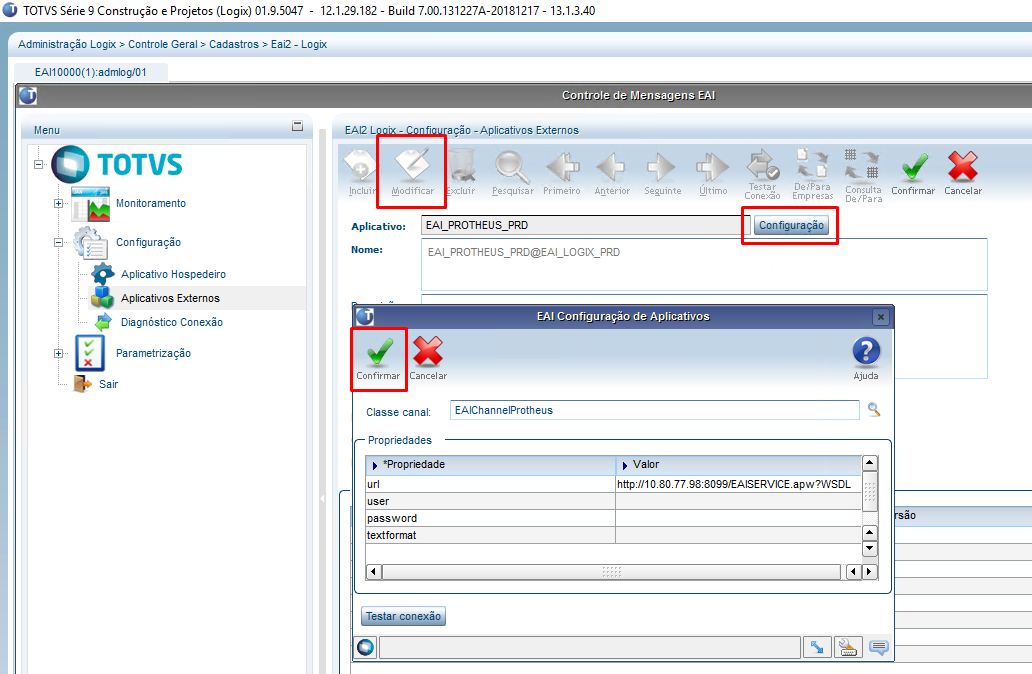1032x674 pixels.
Task: Expand the Parametrização tree node
Action: (59, 353)
